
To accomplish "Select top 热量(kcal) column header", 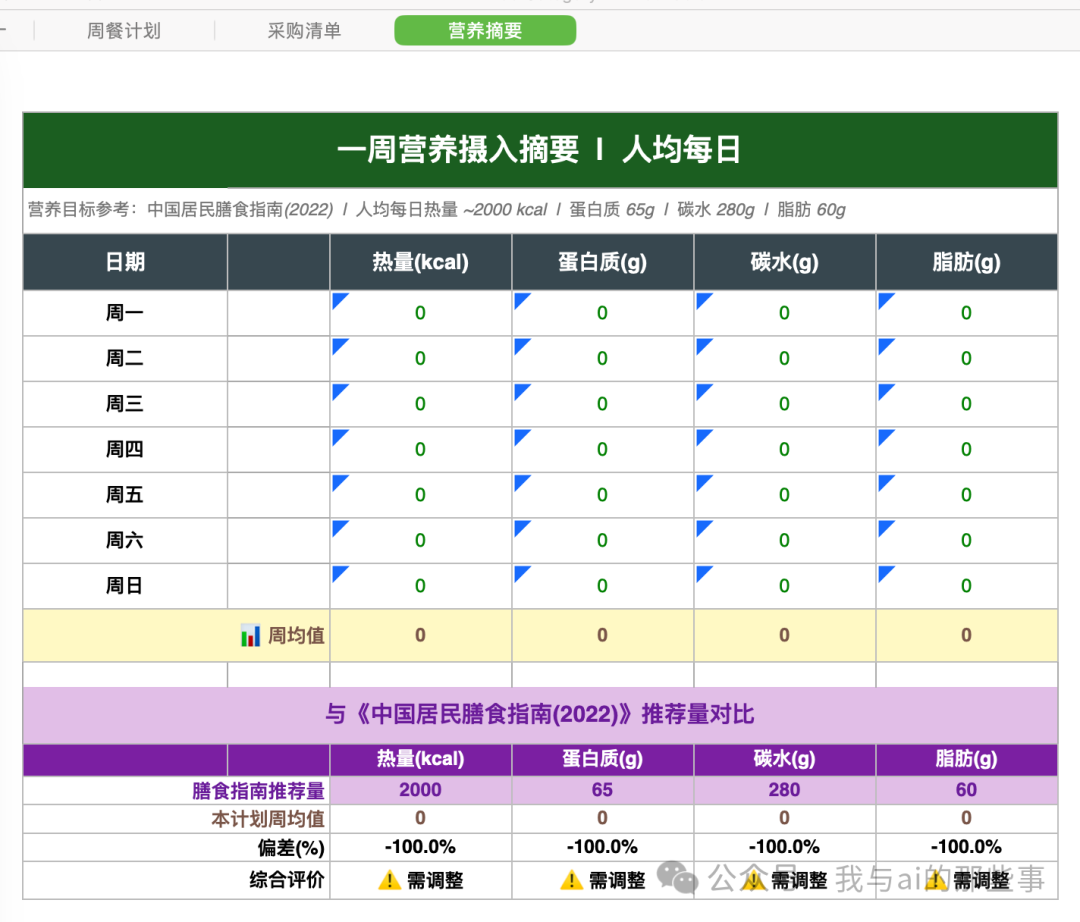I will pos(420,262).
